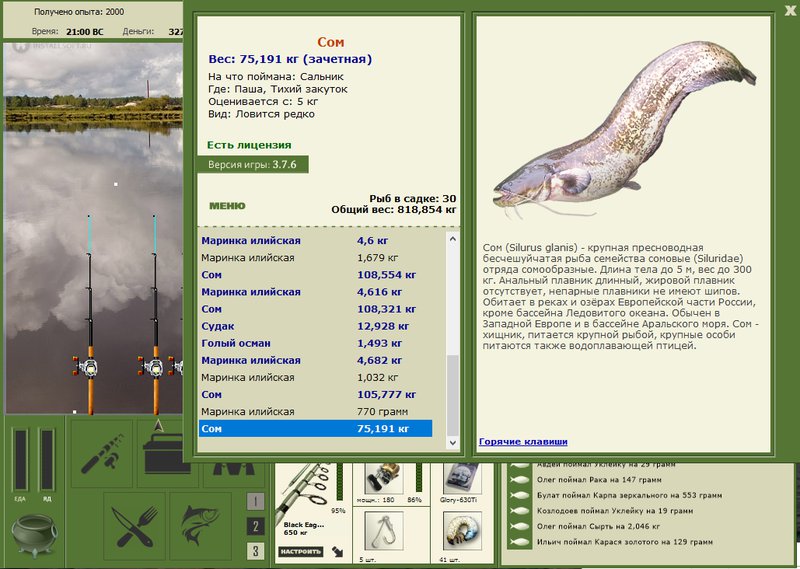Image resolution: width=800 pixels, height=569 pixels.
Task: Click the hook item showing 5 шт.
Action: click(x=384, y=532)
